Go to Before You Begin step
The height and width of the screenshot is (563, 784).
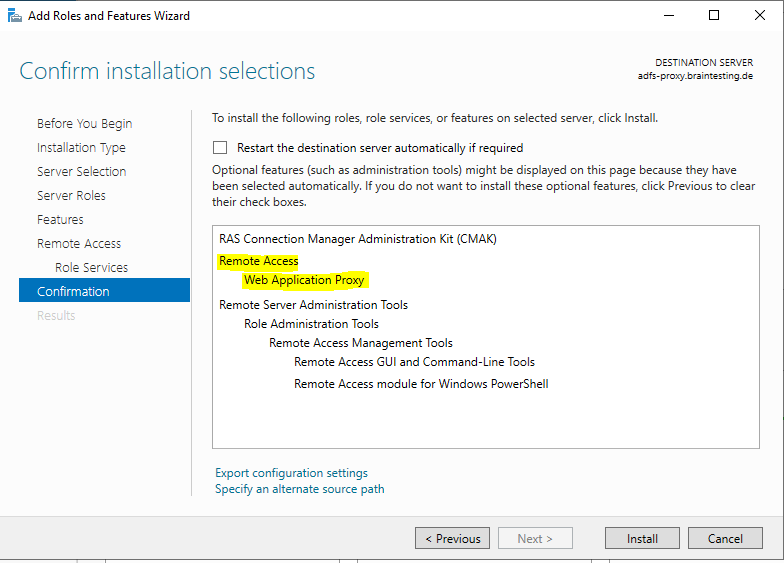(84, 124)
